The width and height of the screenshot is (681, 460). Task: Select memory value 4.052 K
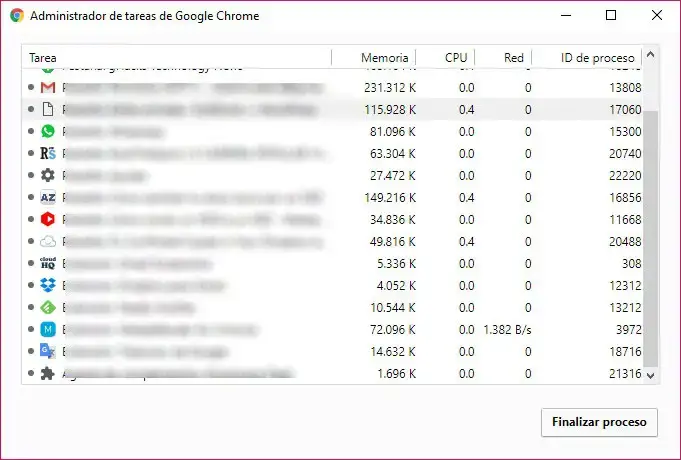coord(396,285)
